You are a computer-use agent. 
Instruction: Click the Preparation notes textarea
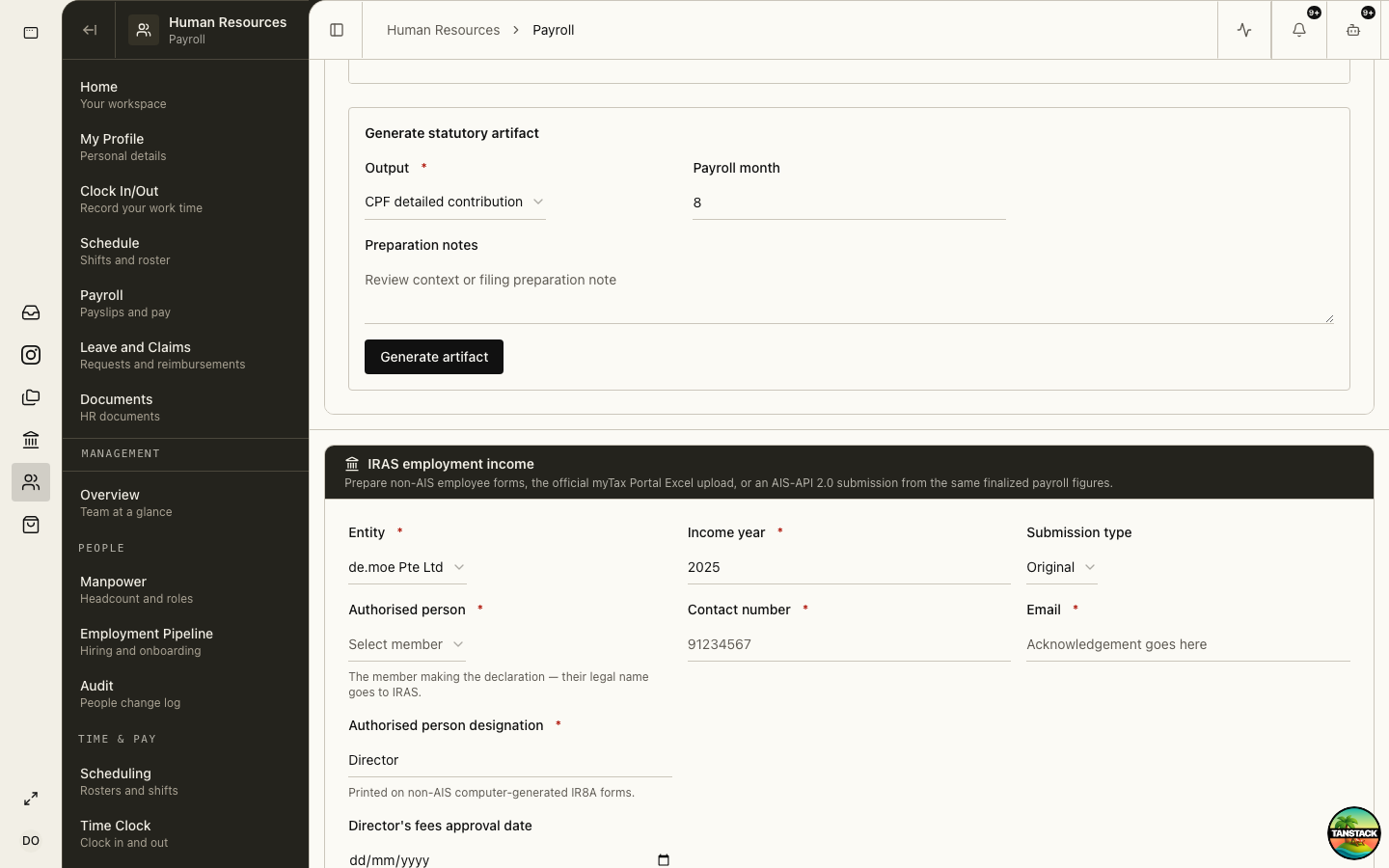click(x=849, y=293)
